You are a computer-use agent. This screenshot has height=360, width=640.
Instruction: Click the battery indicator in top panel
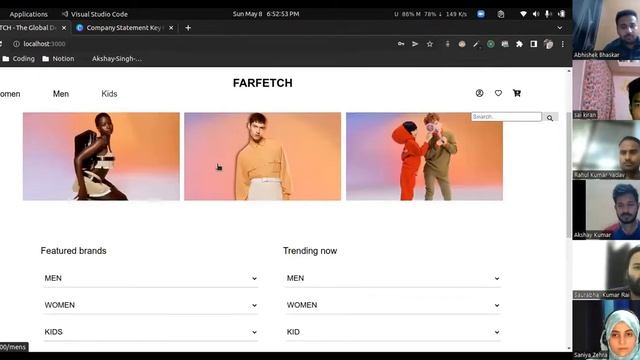(562, 14)
